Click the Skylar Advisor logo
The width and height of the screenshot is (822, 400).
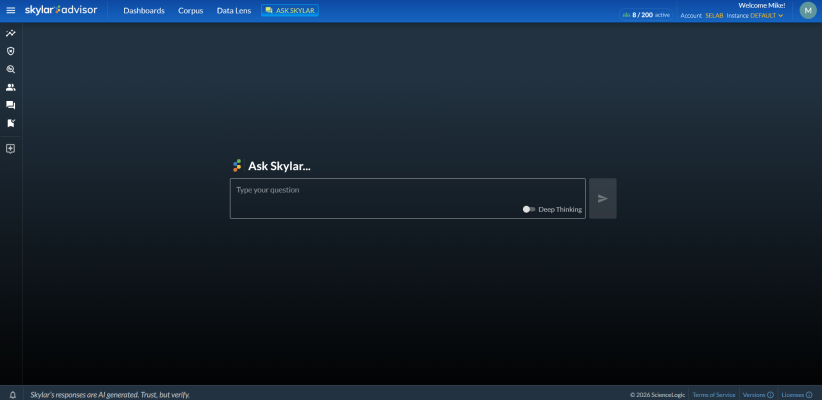point(61,10)
